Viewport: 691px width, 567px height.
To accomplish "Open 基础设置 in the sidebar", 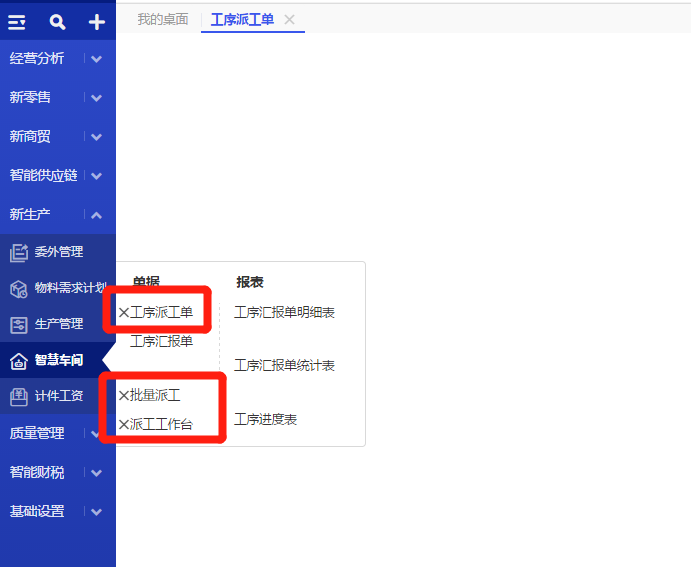I will click(37, 511).
